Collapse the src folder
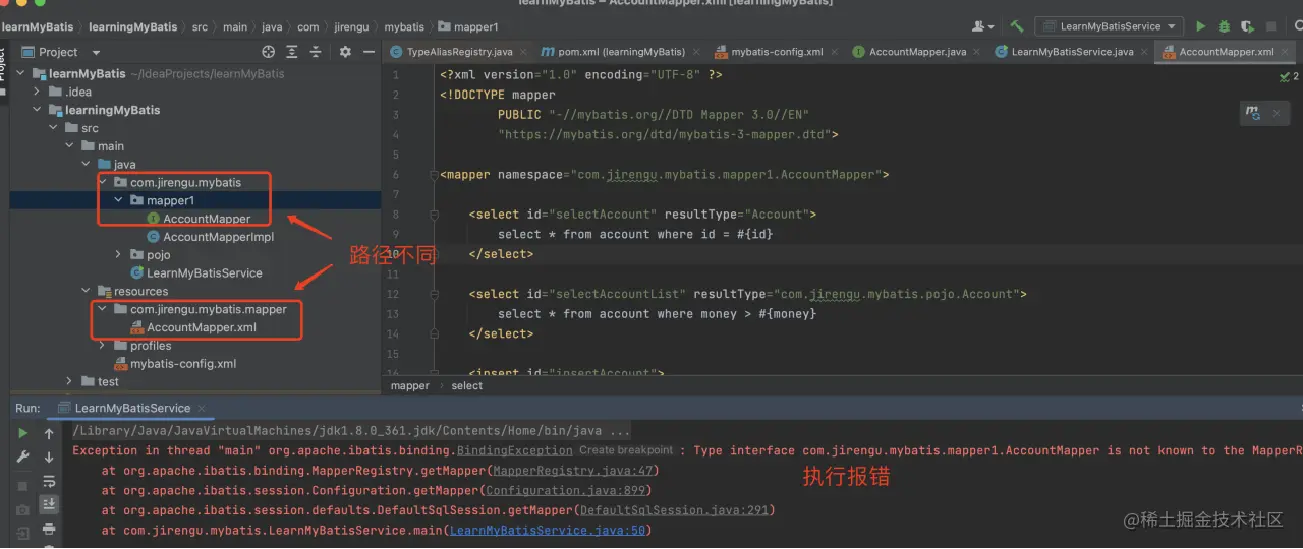This screenshot has width=1303, height=549. click(x=55, y=128)
